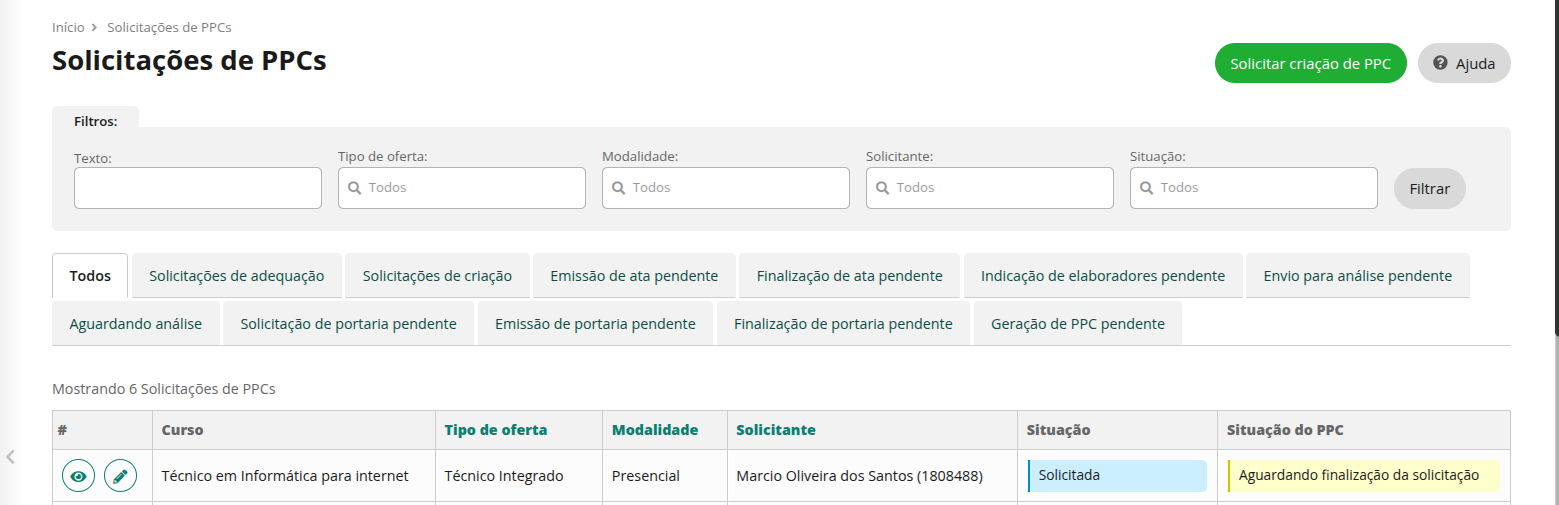
Task: Click the pencil edit icon for Técnico em Informática
Action: click(121, 476)
